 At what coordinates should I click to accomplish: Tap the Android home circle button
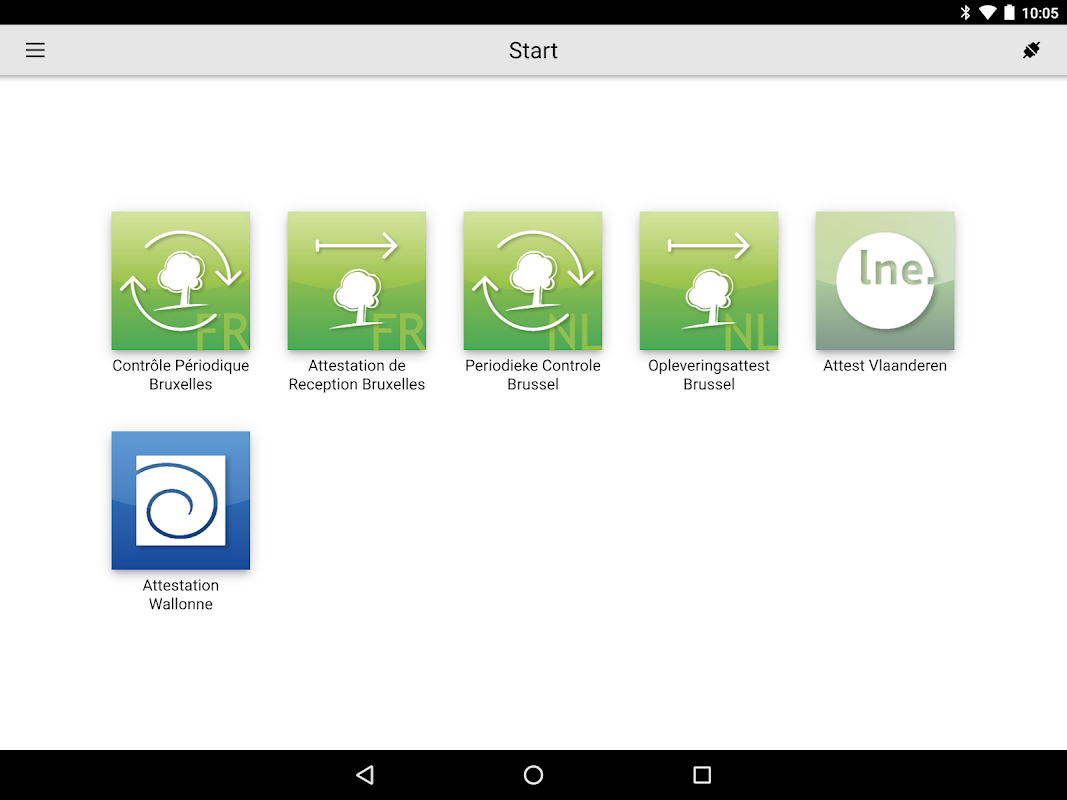click(x=534, y=775)
